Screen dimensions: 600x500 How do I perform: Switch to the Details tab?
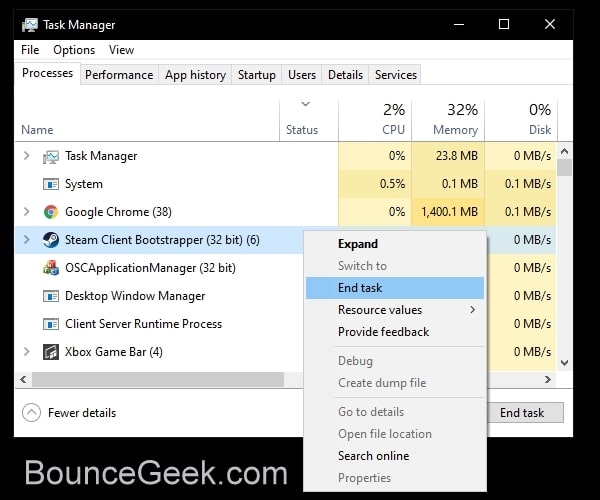[x=345, y=75]
